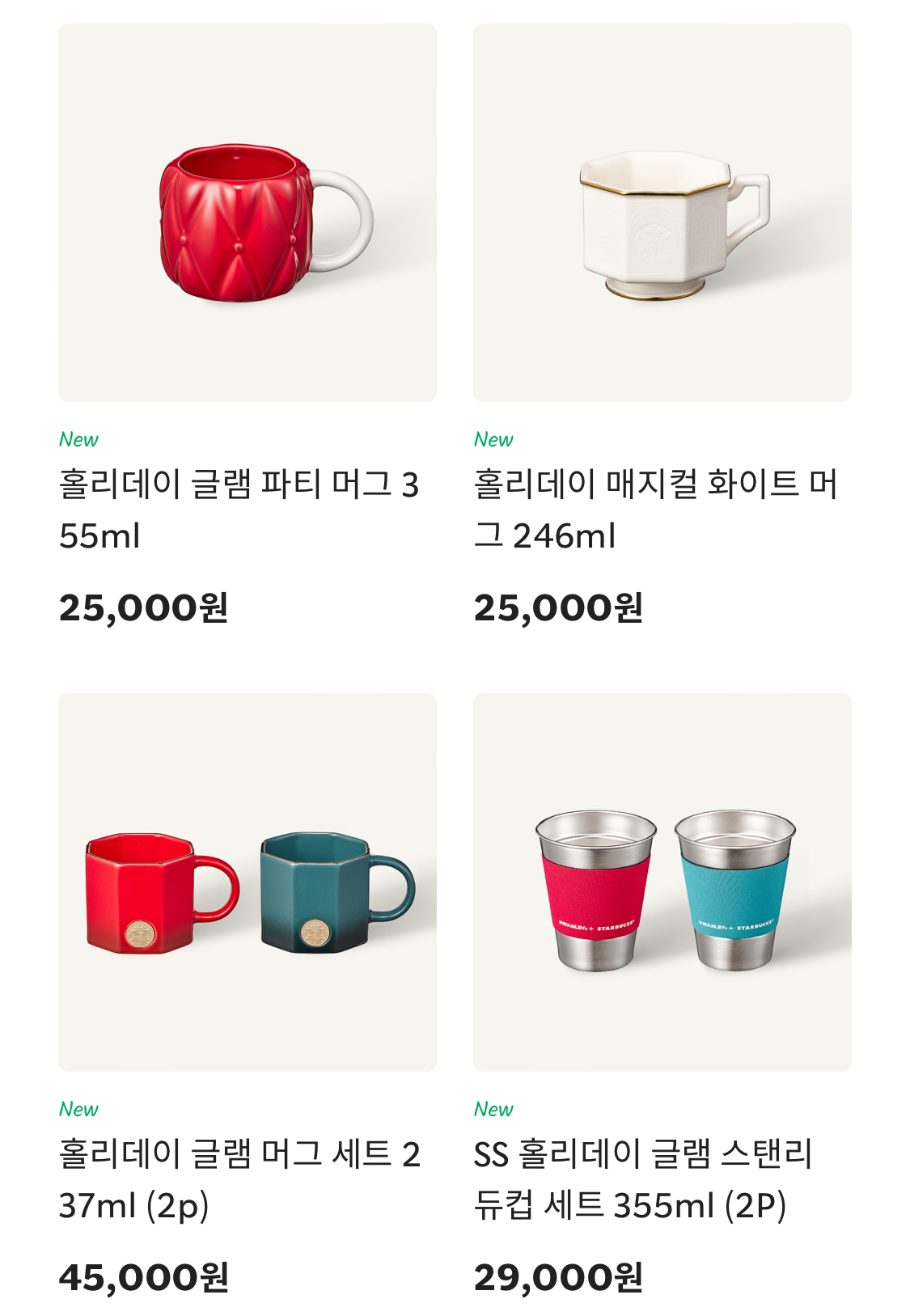Click the 45,000원 price of the mug set
This screenshot has height=1316, width=910.
click(144, 1278)
